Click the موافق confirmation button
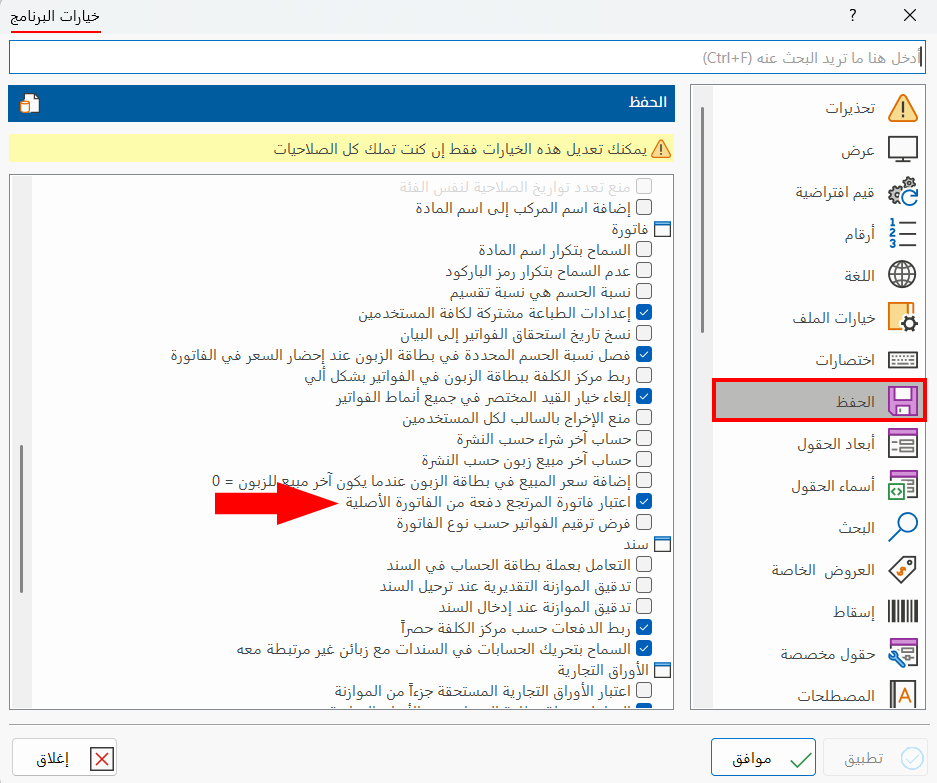 click(763, 757)
